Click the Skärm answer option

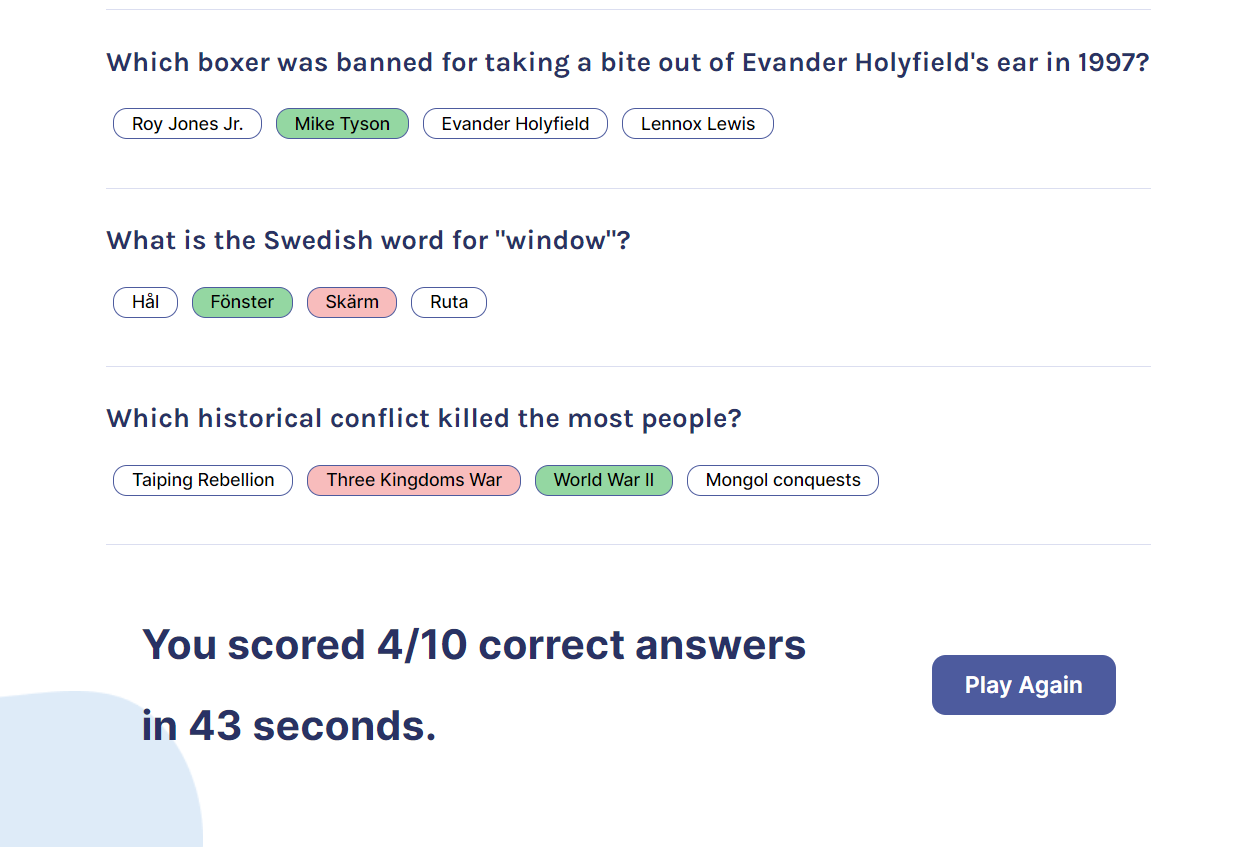pyautogui.click(x=352, y=302)
